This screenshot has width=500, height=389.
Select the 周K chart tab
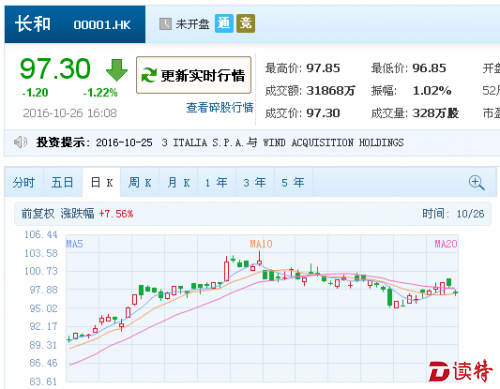pyautogui.click(x=140, y=182)
